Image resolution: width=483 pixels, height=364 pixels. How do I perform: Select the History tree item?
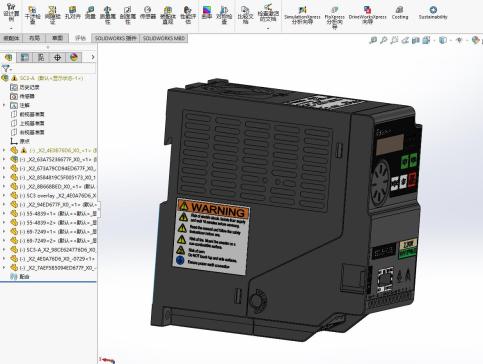[x=29, y=87]
